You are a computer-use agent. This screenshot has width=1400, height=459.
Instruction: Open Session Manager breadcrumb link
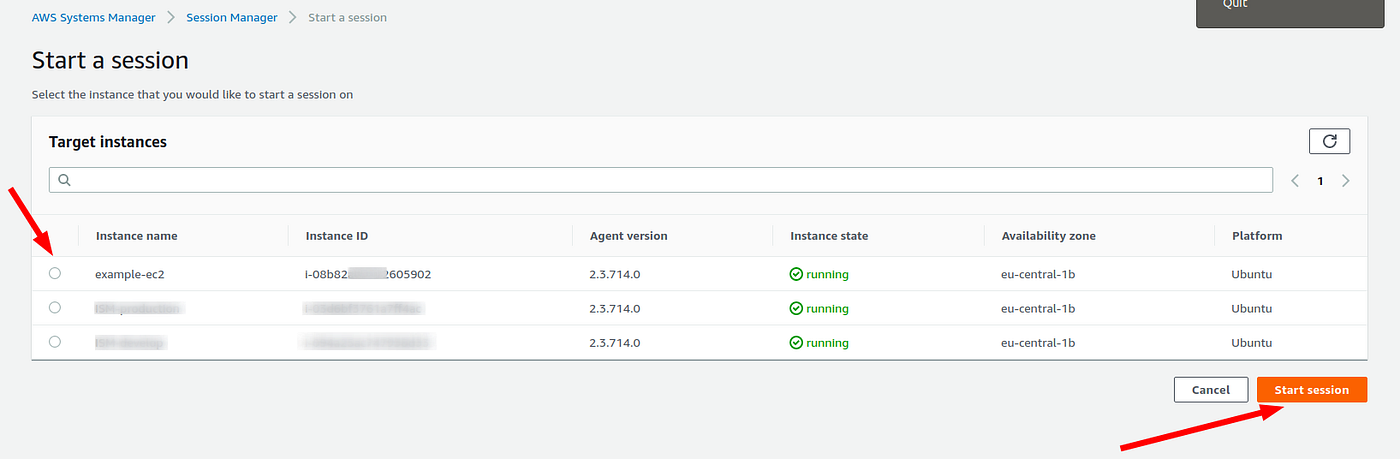point(232,17)
